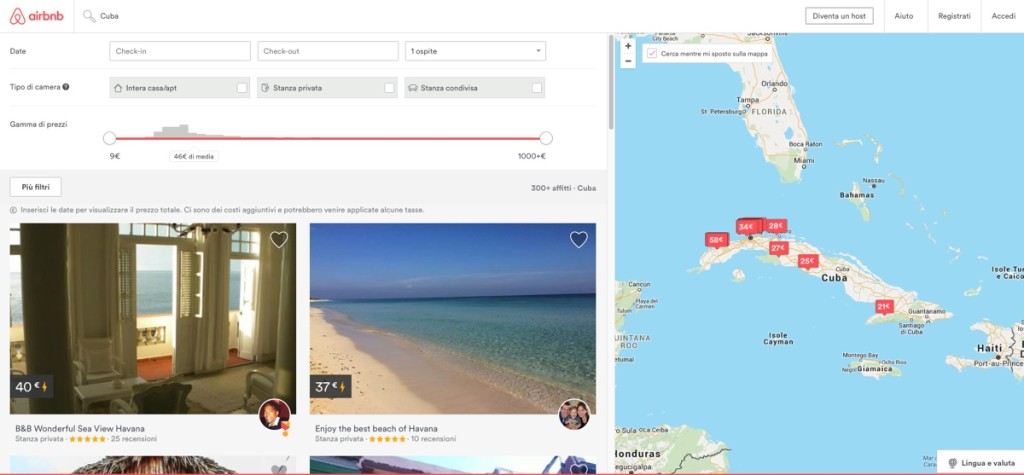Open the B&B Wonderful Sea View Havana title
This screenshot has height=475, width=1024.
tap(80, 429)
